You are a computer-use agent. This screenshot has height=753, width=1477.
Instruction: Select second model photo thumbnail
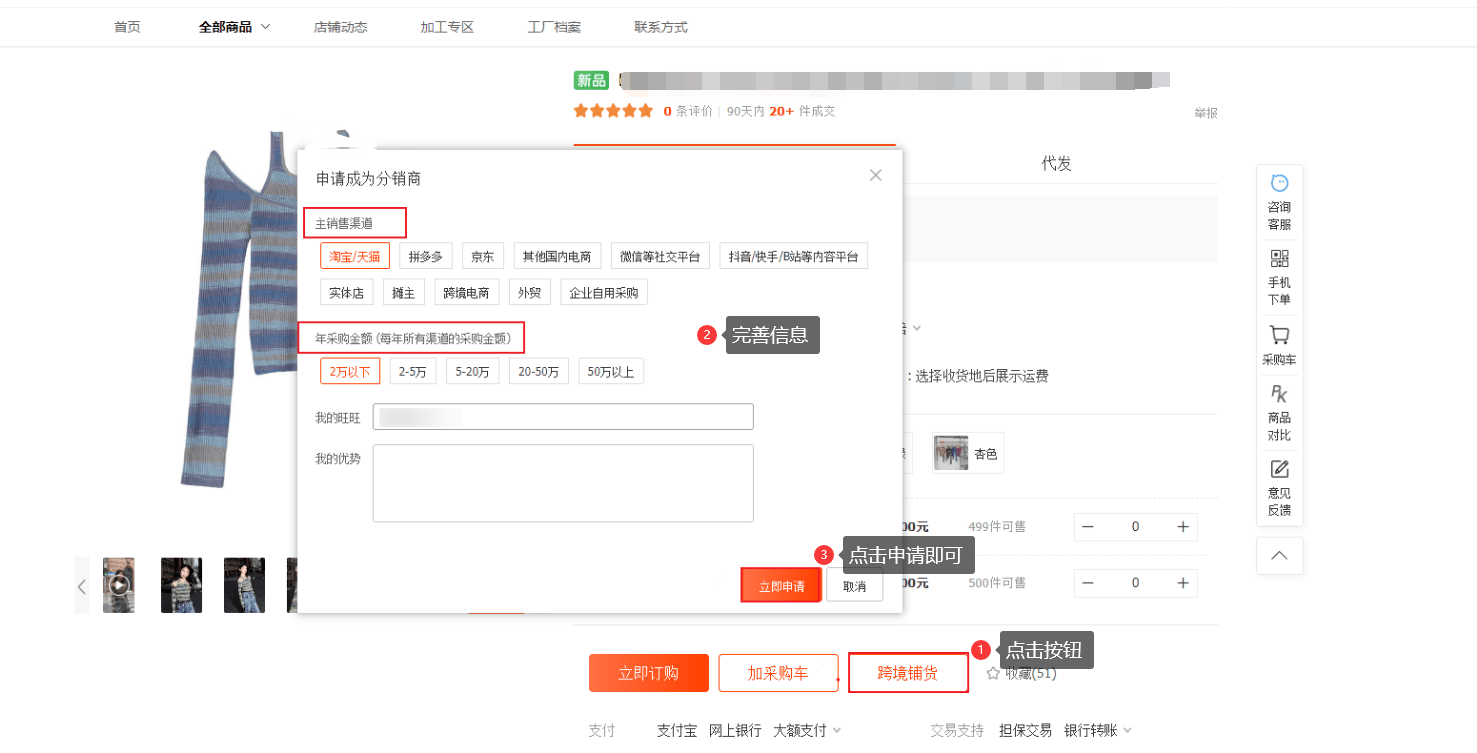tap(181, 585)
